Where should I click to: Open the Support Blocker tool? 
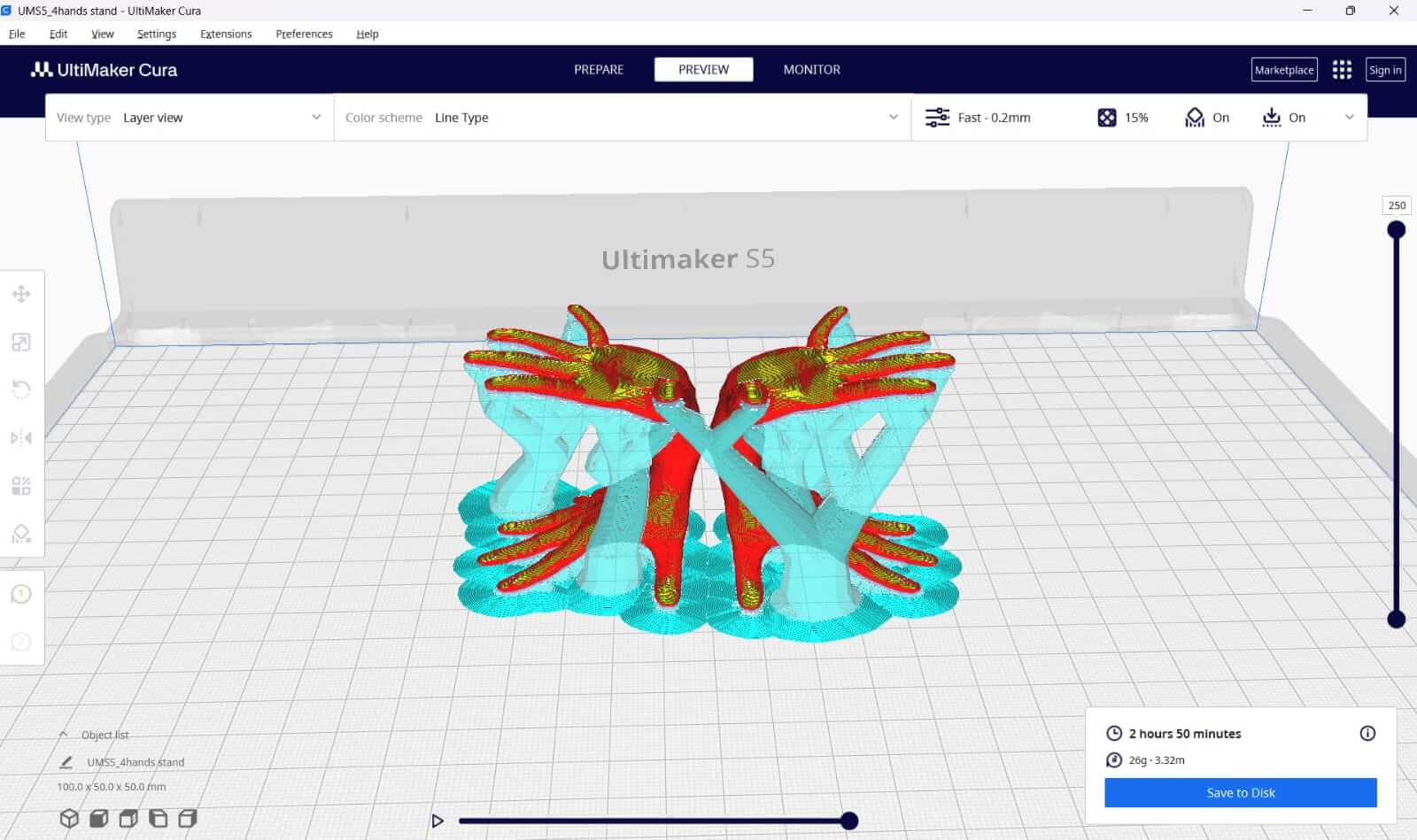(21, 533)
